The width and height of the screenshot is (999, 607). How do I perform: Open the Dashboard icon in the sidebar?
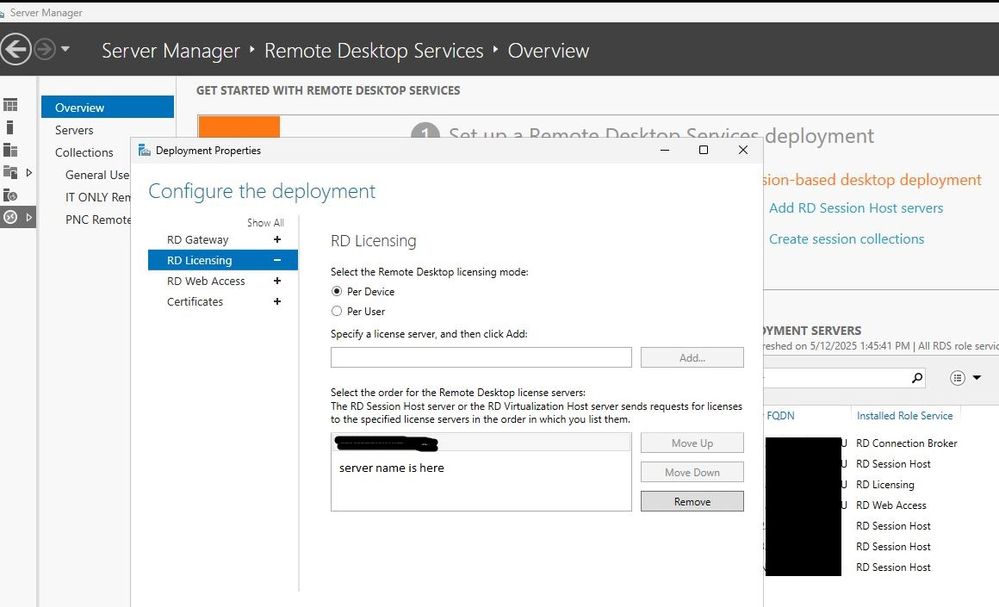pyautogui.click(x=10, y=104)
